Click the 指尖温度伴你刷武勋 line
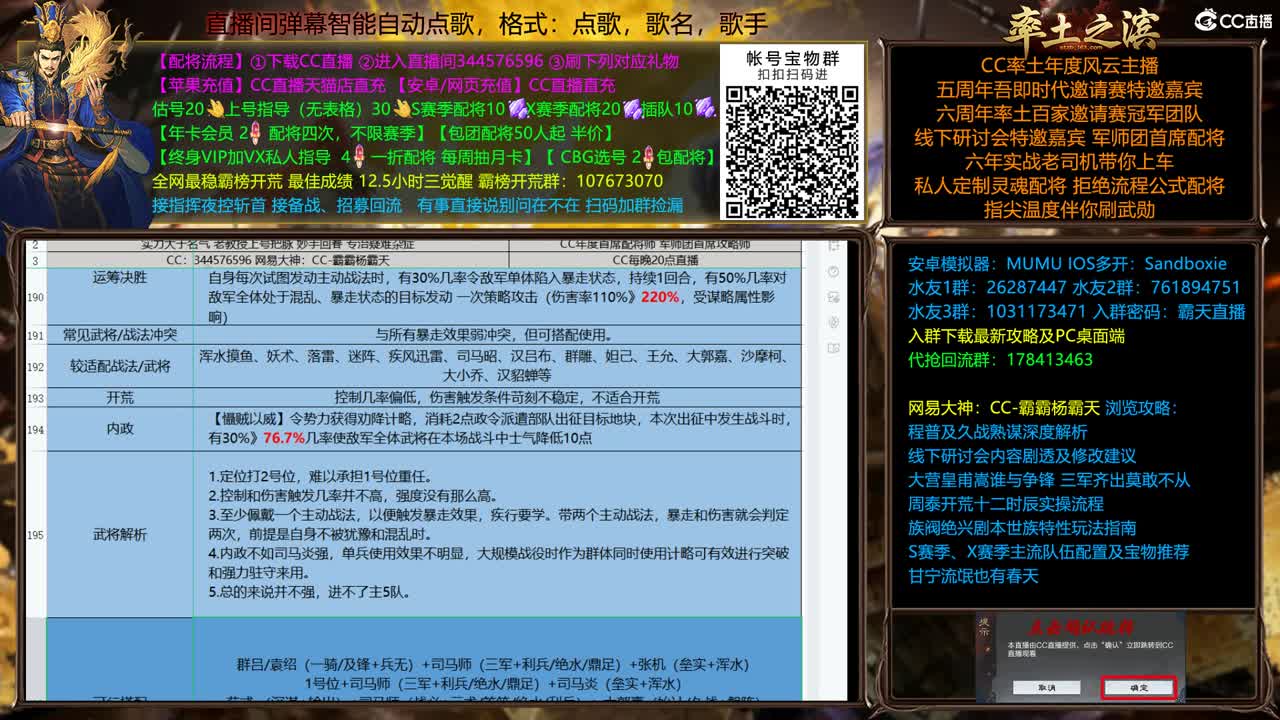The image size is (1280, 720). pyautogui.click(x=1069, y=210)
